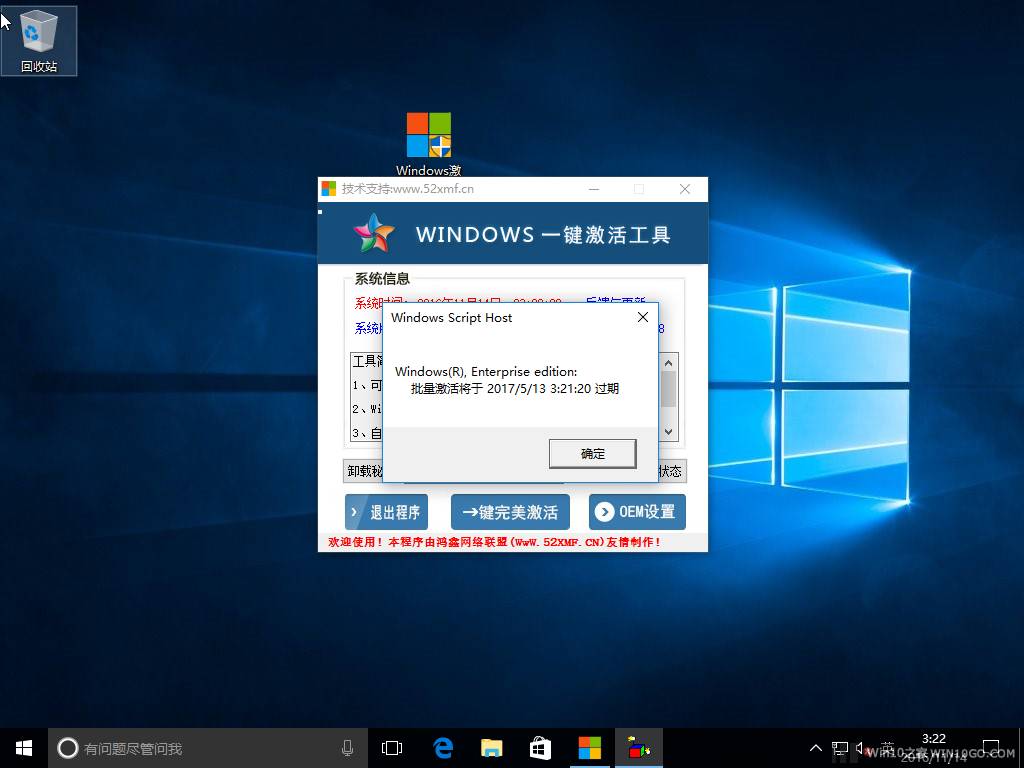Click the colorful star logo in the header
This screenshot has width=1024, height=768.
pos(374,233)
